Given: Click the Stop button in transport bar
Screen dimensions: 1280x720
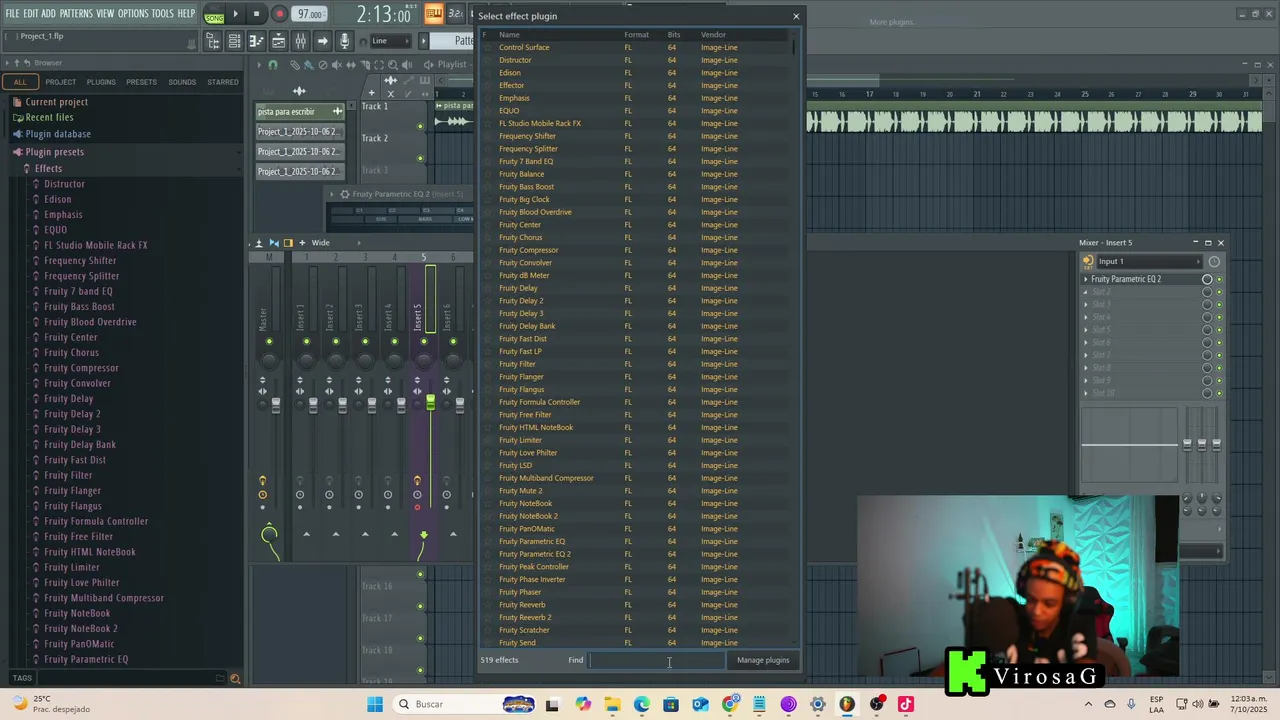Looking at the screenshot, I should pos(256,14).
